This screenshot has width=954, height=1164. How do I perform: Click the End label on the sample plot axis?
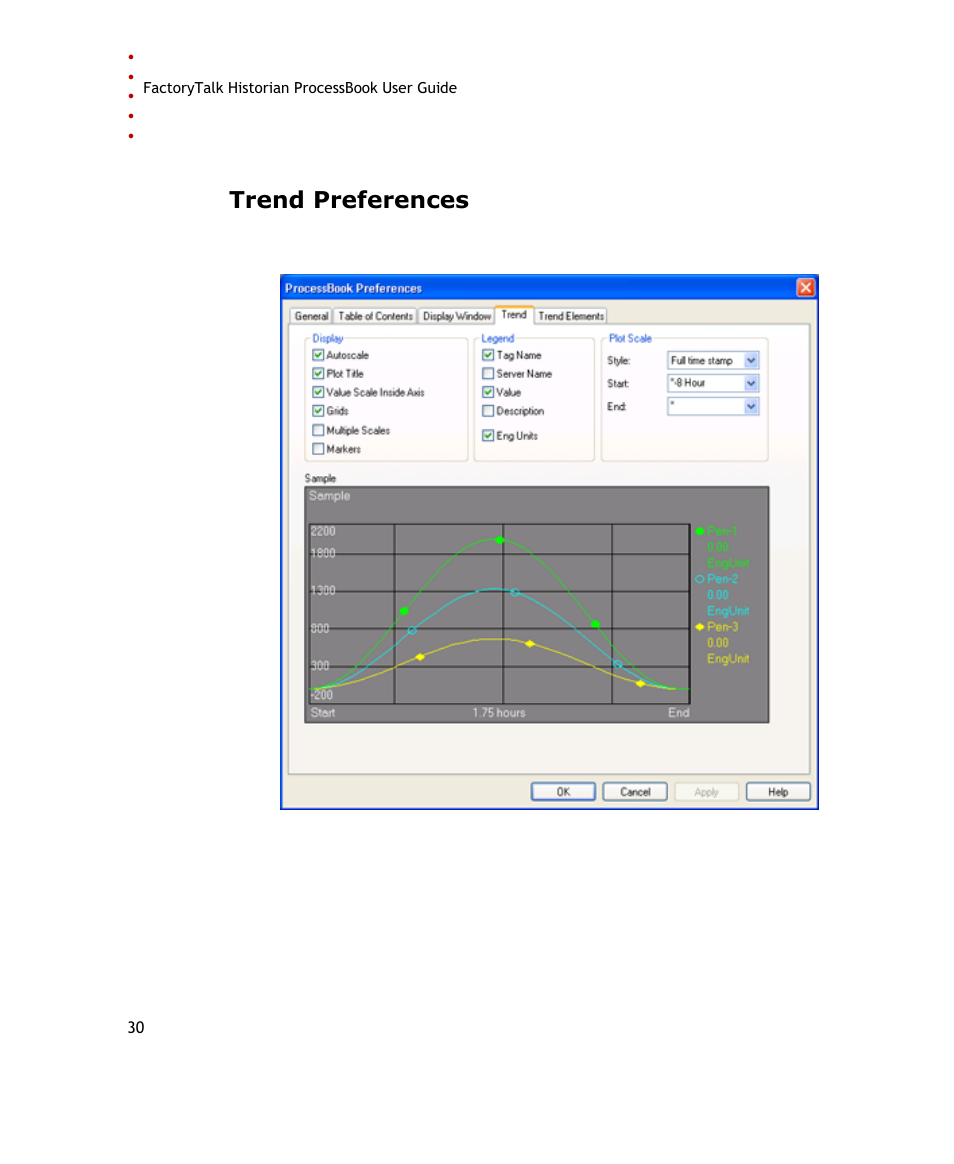(679, 713)
